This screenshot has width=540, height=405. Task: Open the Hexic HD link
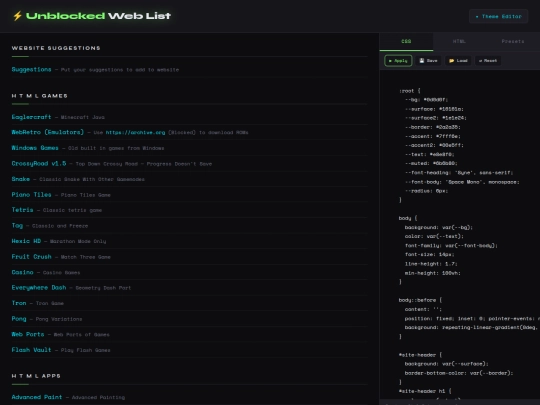point(26,241)
